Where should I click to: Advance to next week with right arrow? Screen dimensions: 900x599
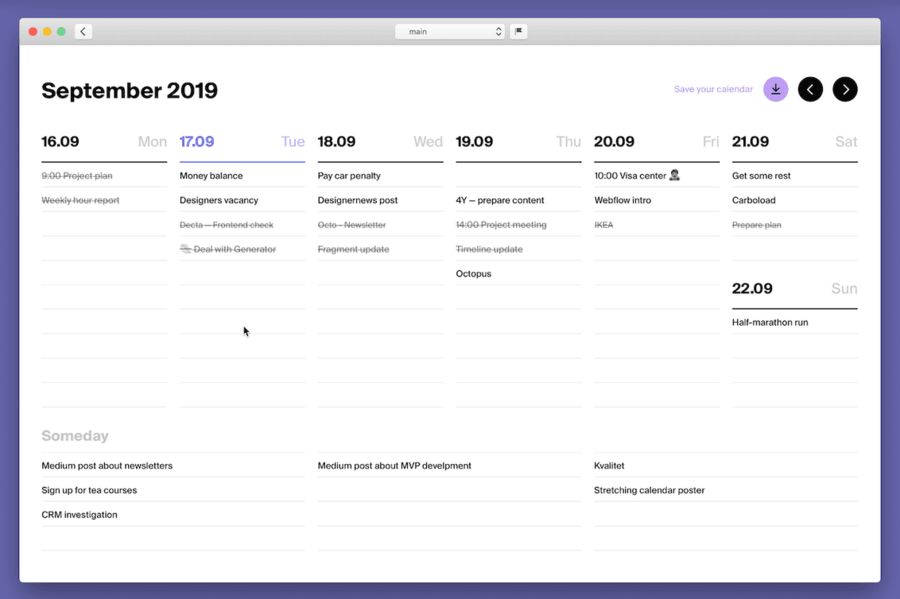[845, 90]
